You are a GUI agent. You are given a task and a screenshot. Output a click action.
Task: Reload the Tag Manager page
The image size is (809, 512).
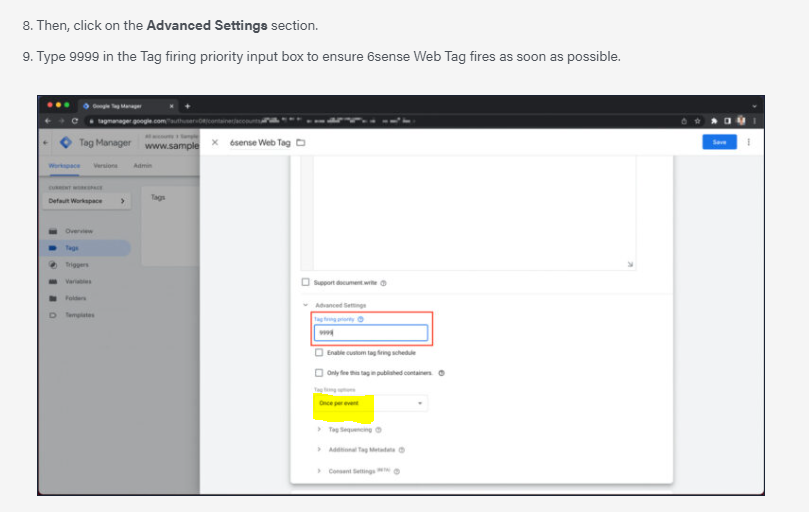[75, 121]
